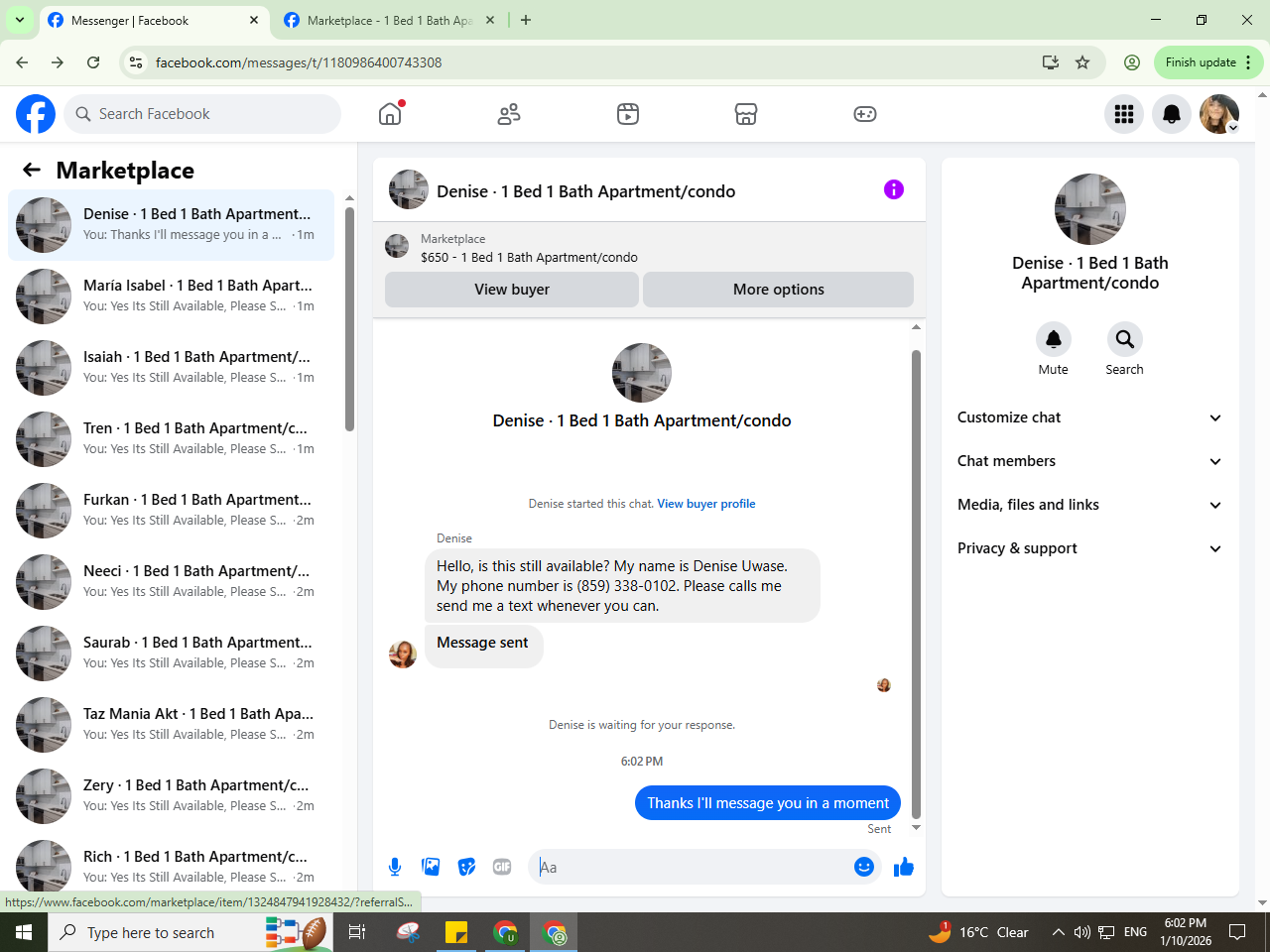Expand Customize chat section
Viewport: 1270px width, 952px height.
point(1089,417)
